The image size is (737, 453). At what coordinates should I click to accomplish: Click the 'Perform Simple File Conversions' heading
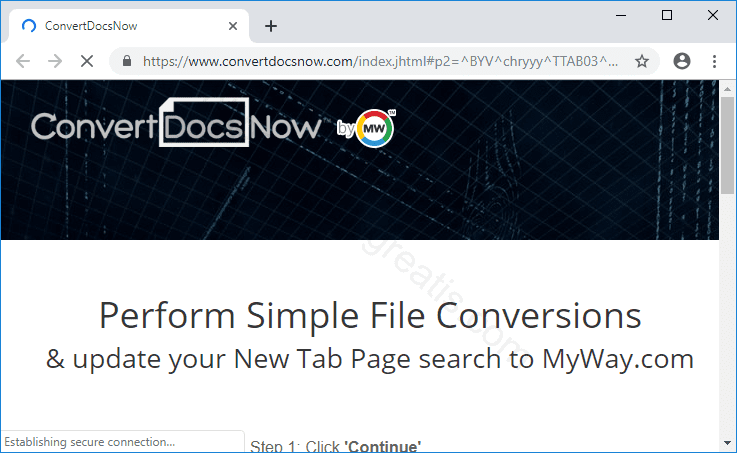370,316
